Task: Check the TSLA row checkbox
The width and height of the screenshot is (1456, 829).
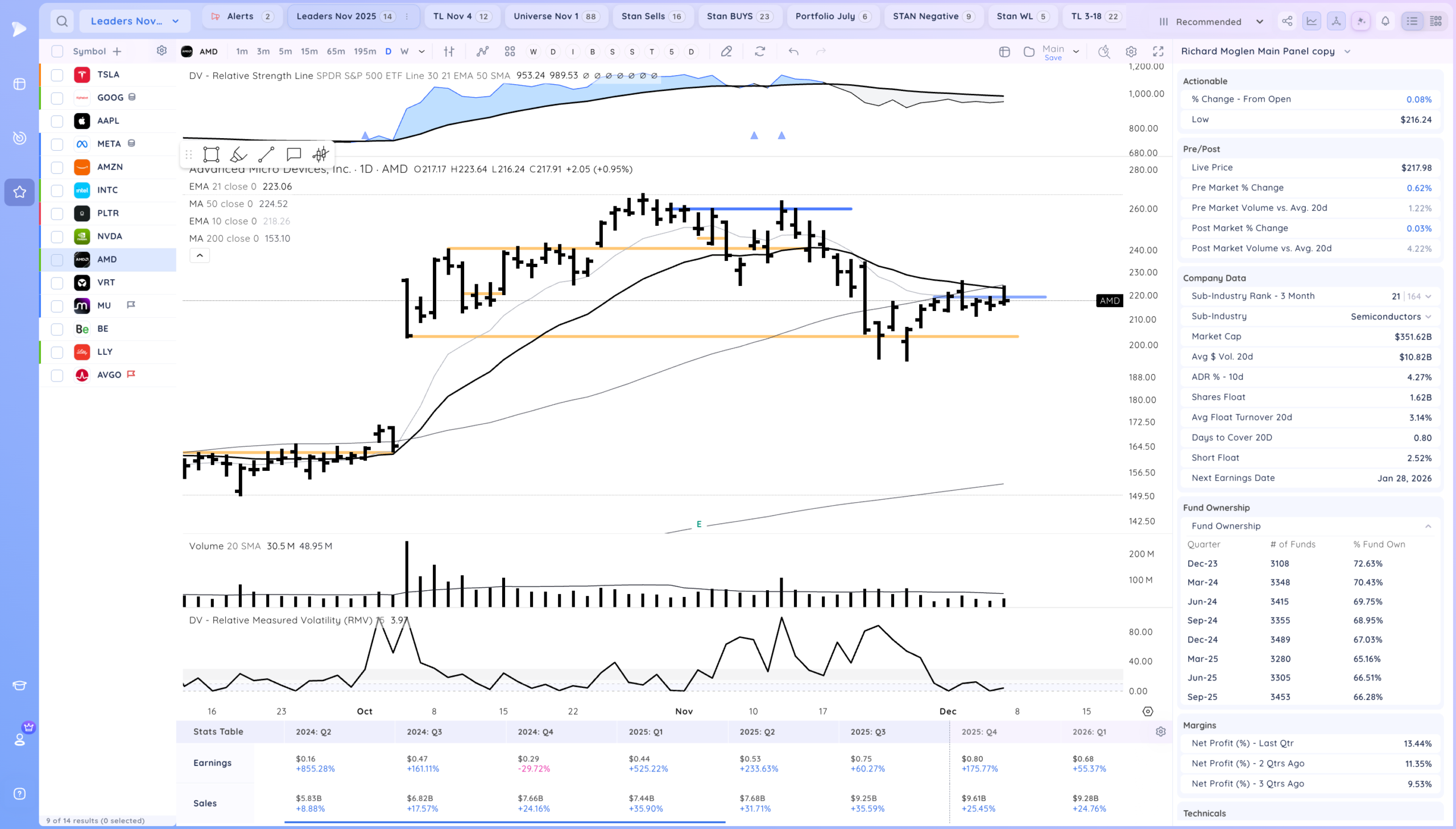Action: tap(57, 74)
